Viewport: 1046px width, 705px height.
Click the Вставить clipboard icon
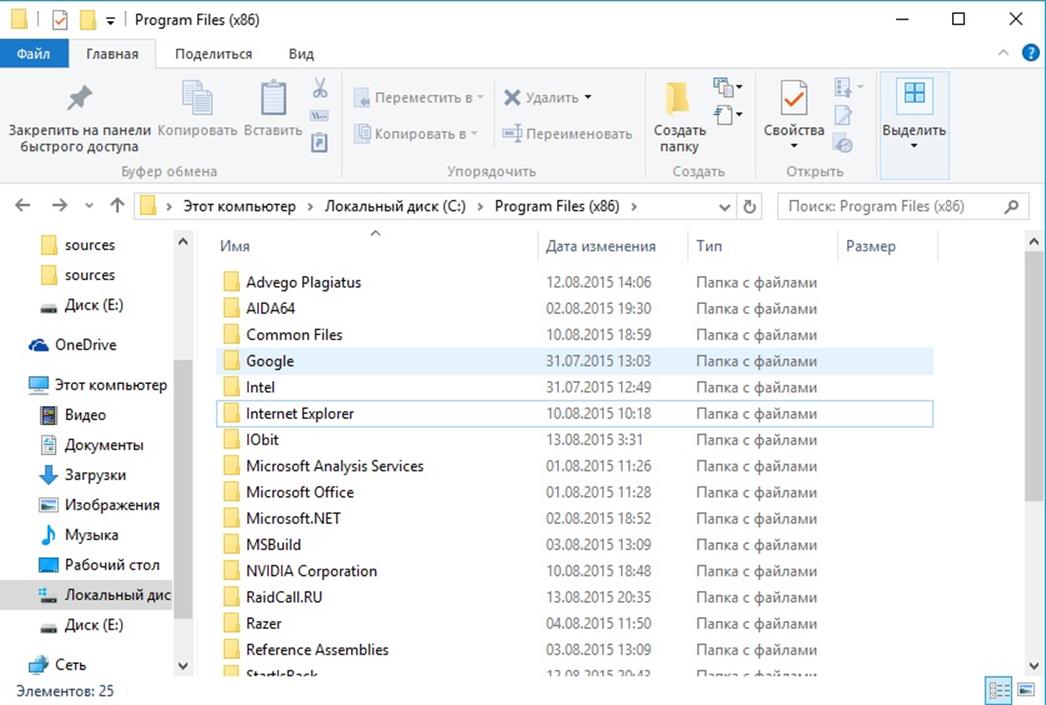[x=273, y=97]
